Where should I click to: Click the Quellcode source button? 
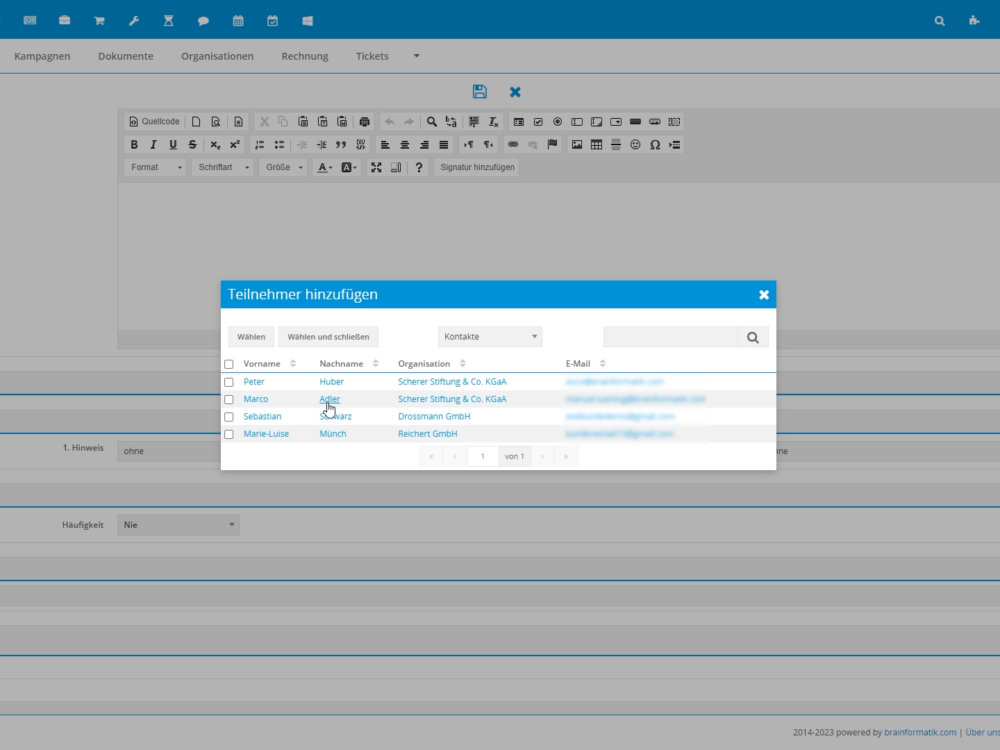(154, 122)
